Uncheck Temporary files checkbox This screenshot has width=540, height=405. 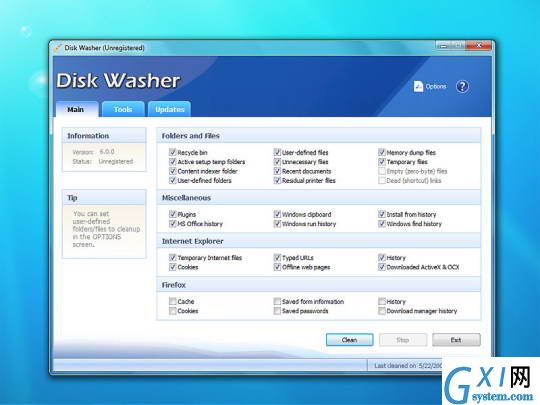point(382,162)
